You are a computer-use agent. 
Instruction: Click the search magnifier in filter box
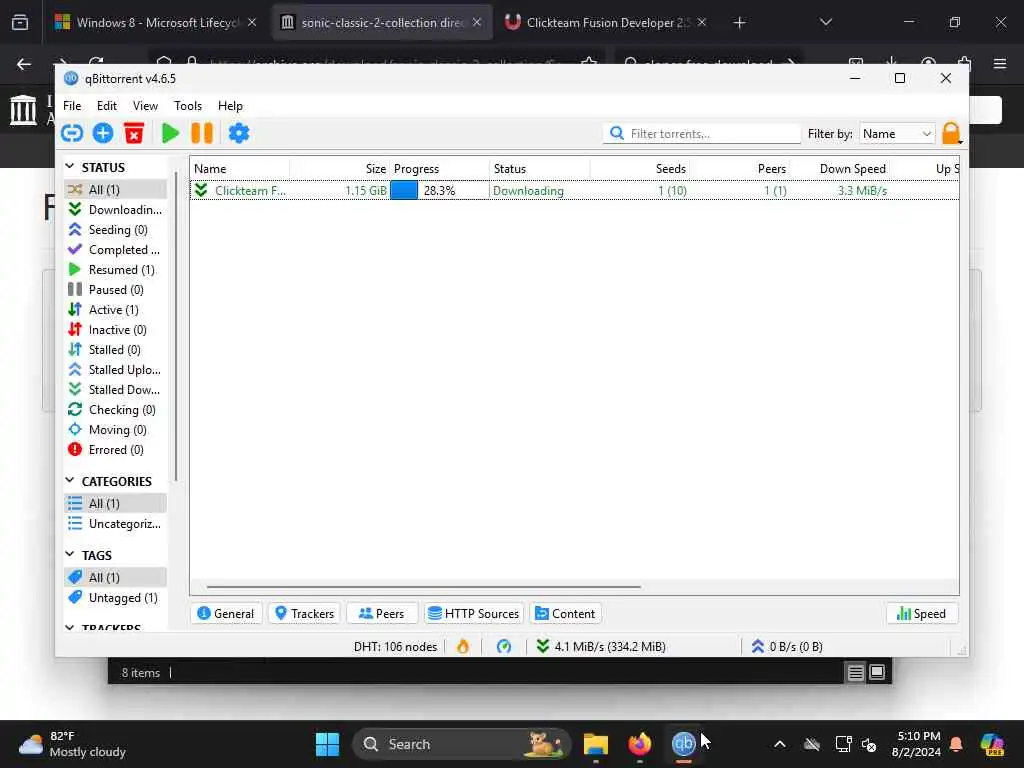[616, 133]
